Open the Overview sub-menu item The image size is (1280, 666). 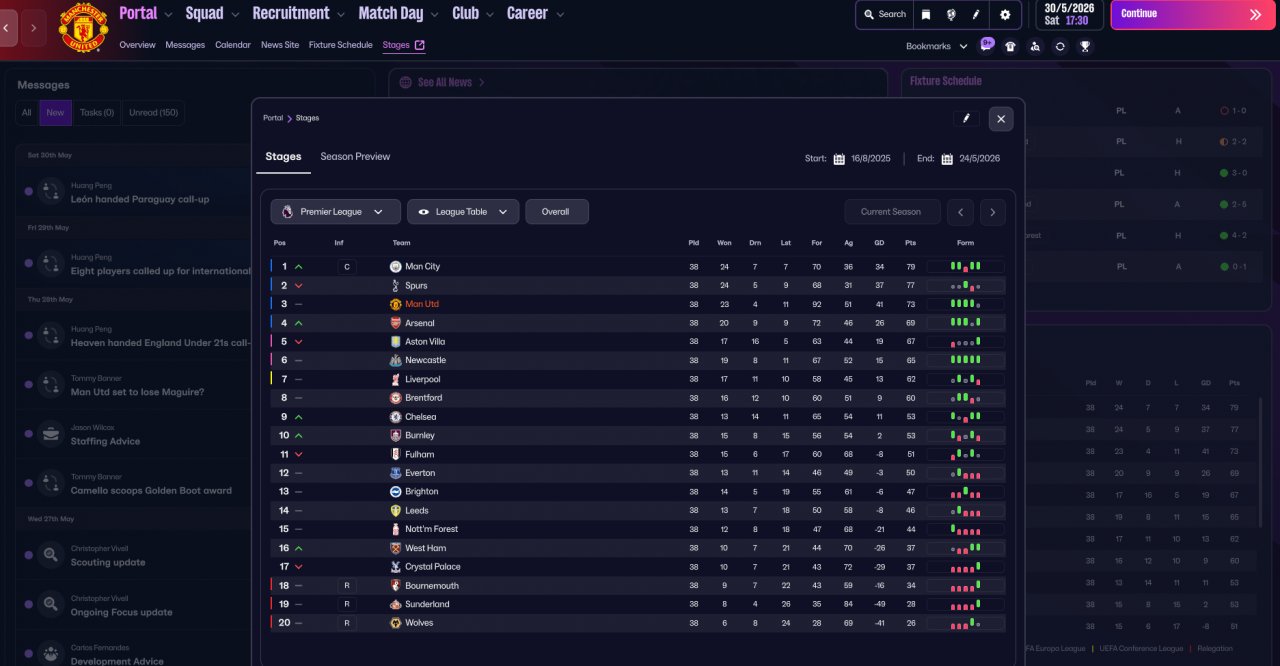(x=137, y=45)
